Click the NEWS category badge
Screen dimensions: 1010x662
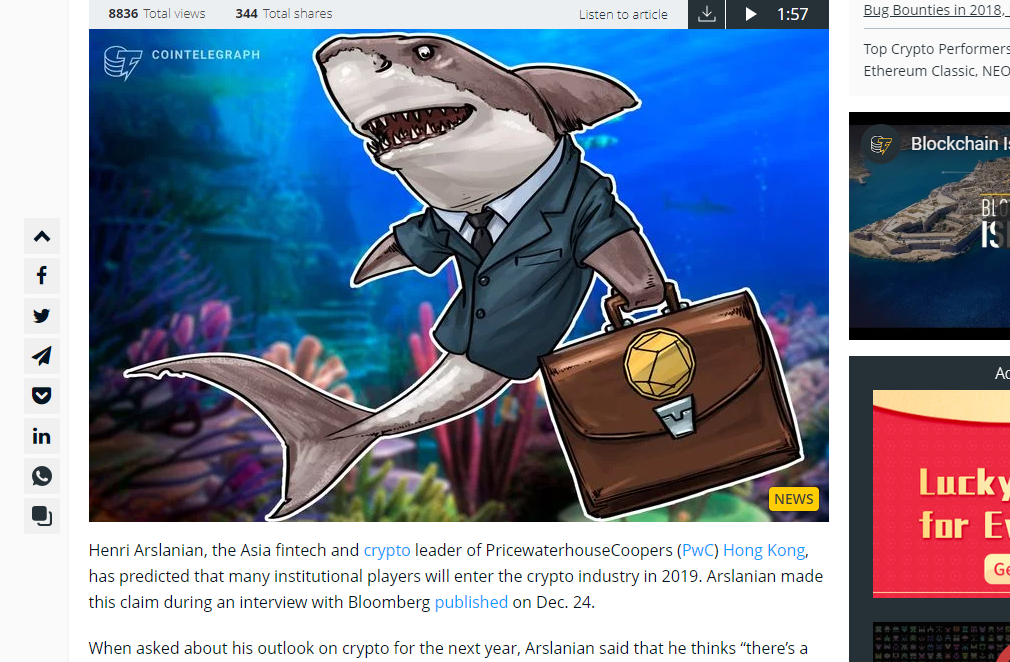coord(794,499)
